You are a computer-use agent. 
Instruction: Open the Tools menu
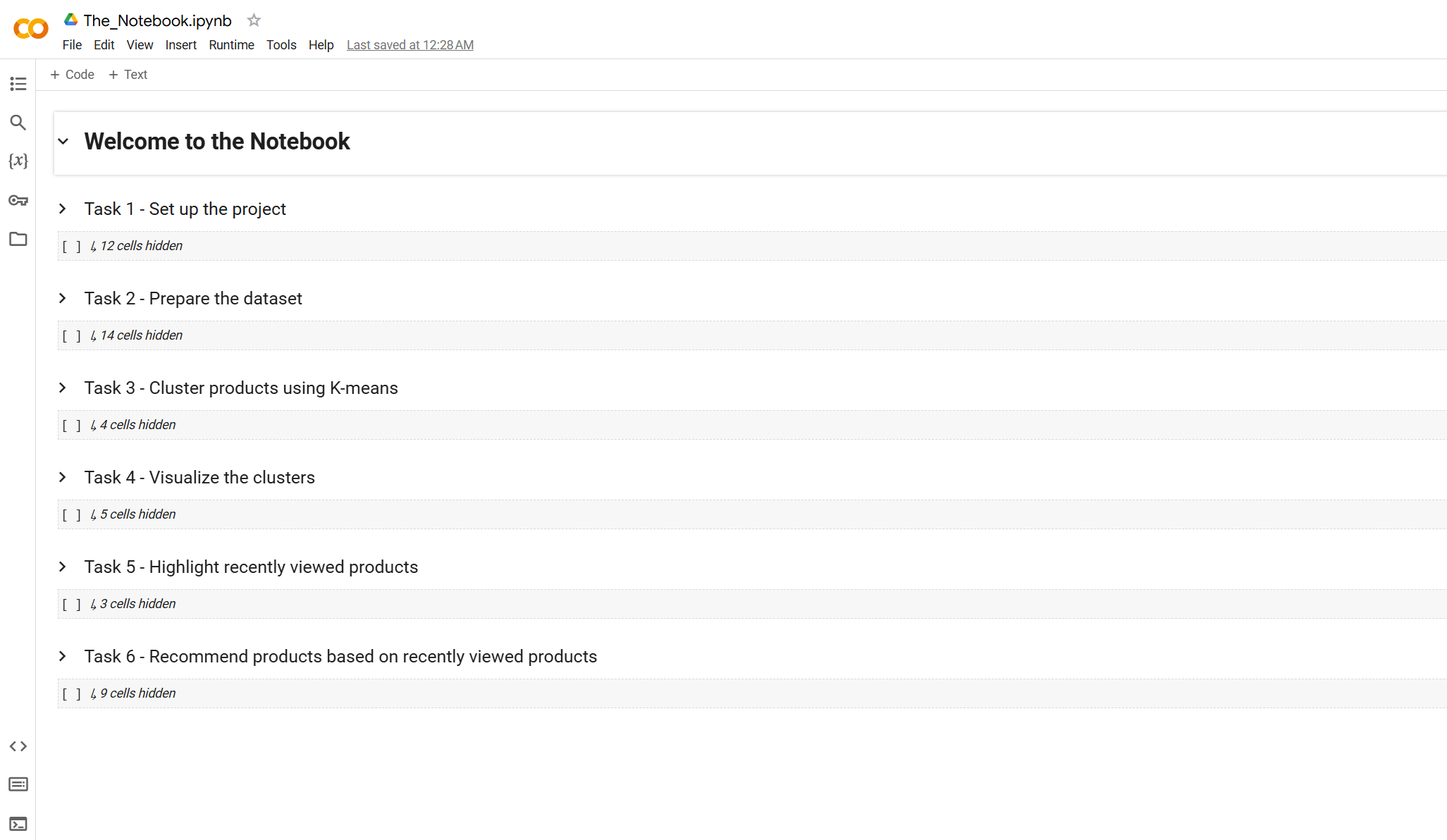pos(281,45)
